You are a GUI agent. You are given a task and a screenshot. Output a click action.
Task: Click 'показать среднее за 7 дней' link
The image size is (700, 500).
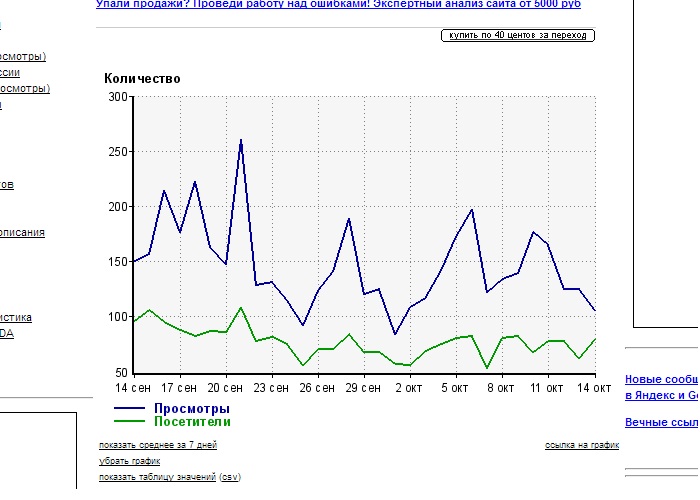click(x=158, y=445)
